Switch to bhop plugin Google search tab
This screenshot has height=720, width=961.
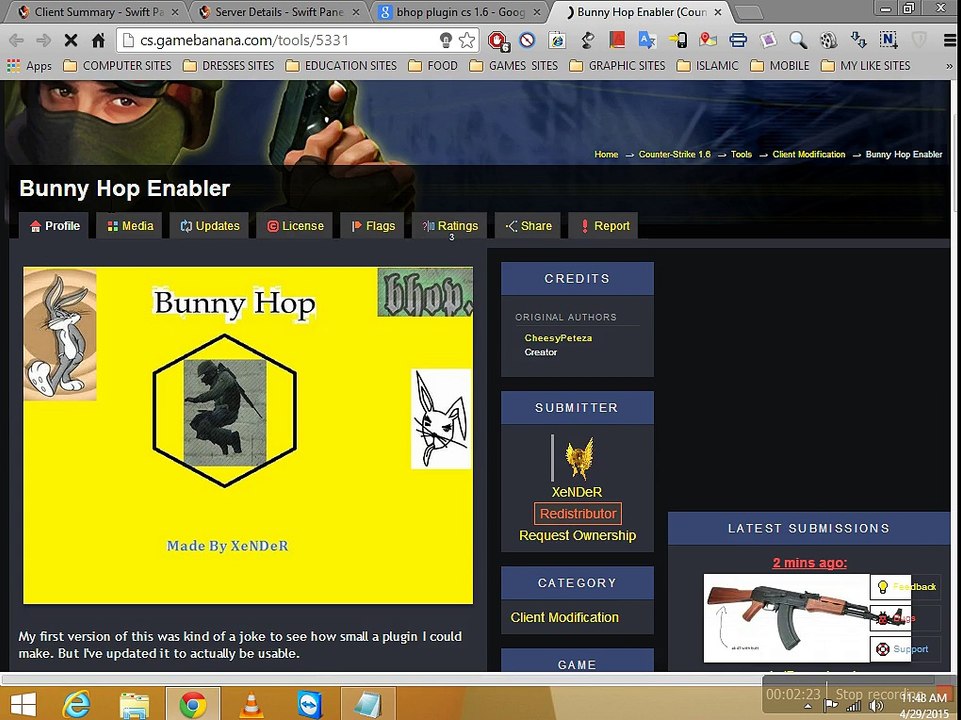click(461, 12)
